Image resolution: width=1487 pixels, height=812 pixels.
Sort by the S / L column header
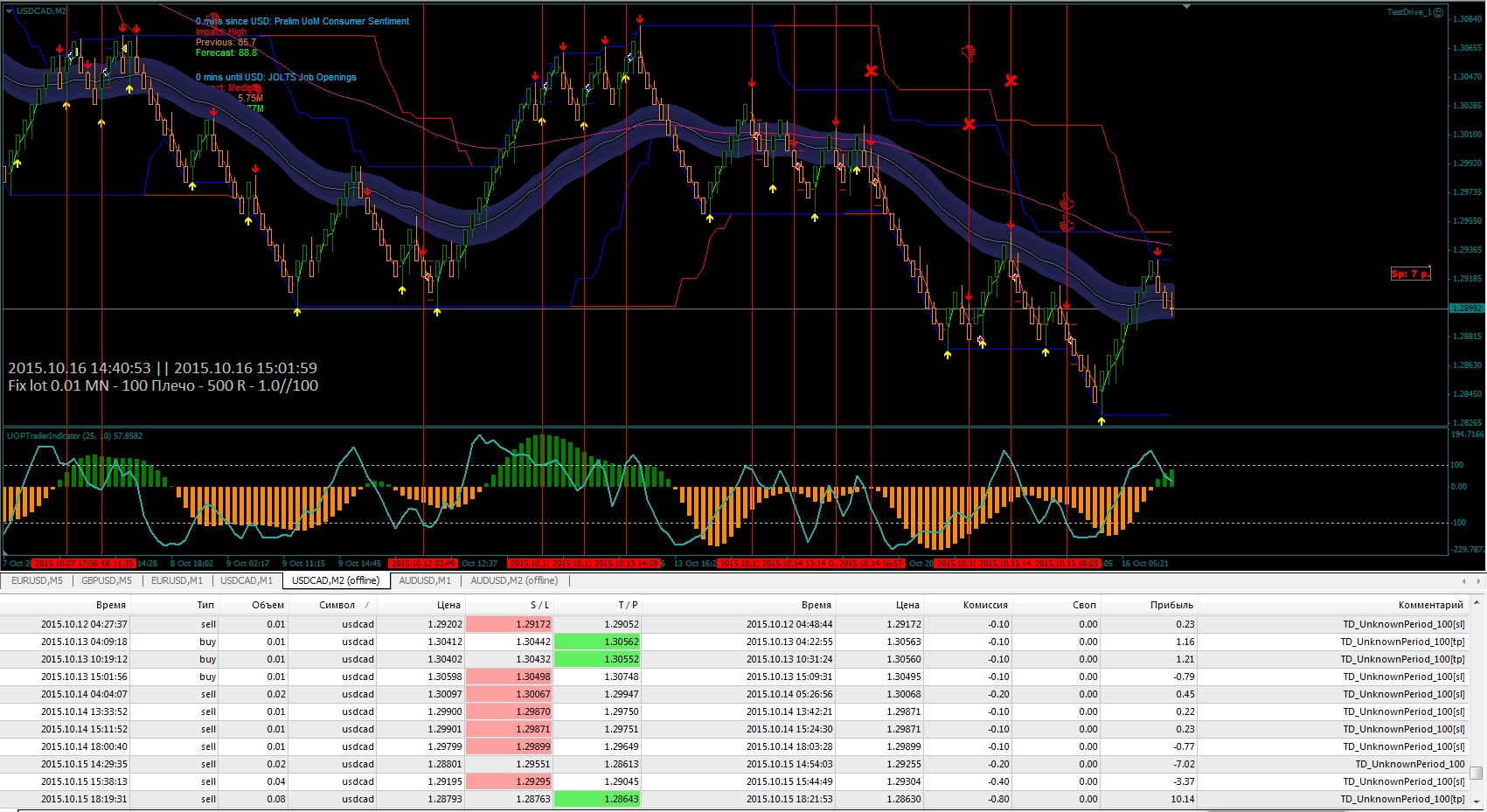tap(509, 605)
